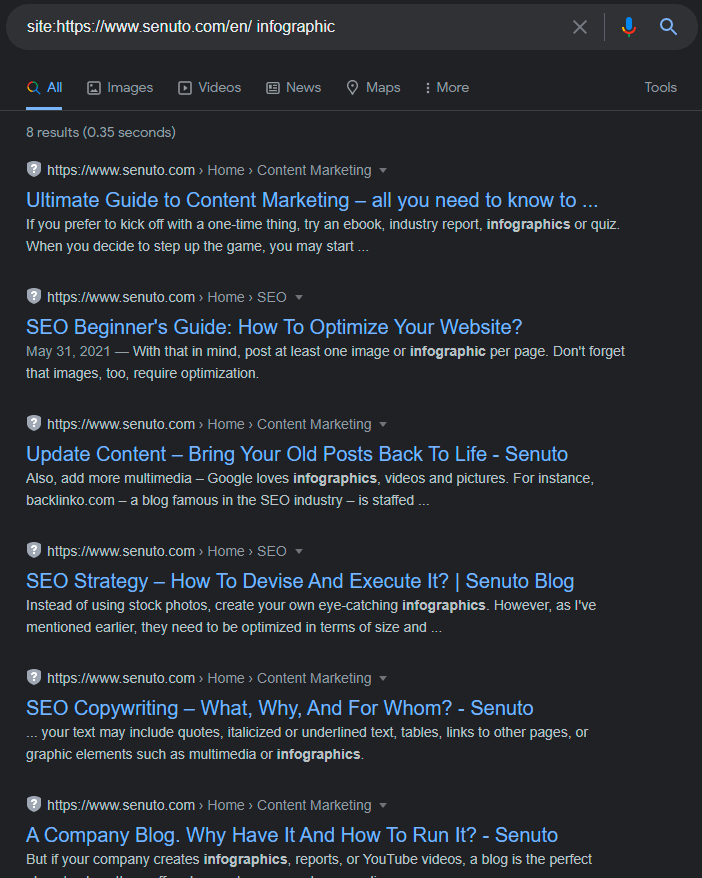Viewport: 702px width, 878px height.
Task: Expand dropdown arrow next to Update Content breadcrumb
Action: [x=383, y=424]
